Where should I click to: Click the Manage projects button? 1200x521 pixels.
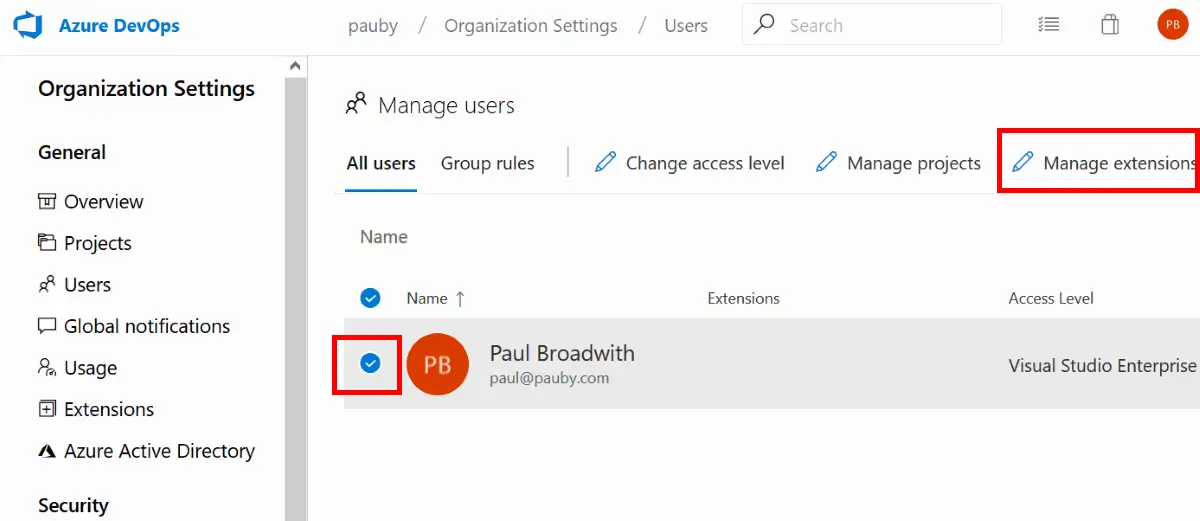click(x=899, y=163)
